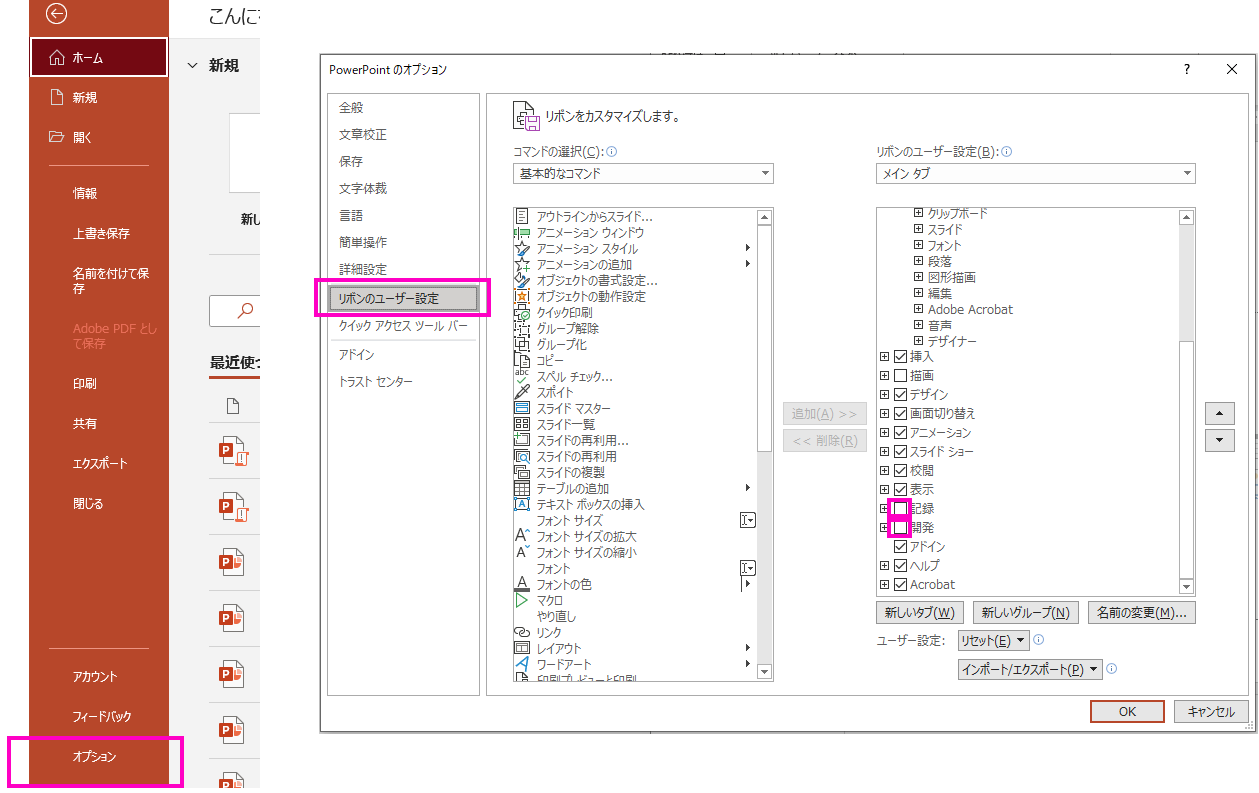Open the リセット dropdown button
This screenshot has width=1259, height=793.
click(x=993, y=640)
